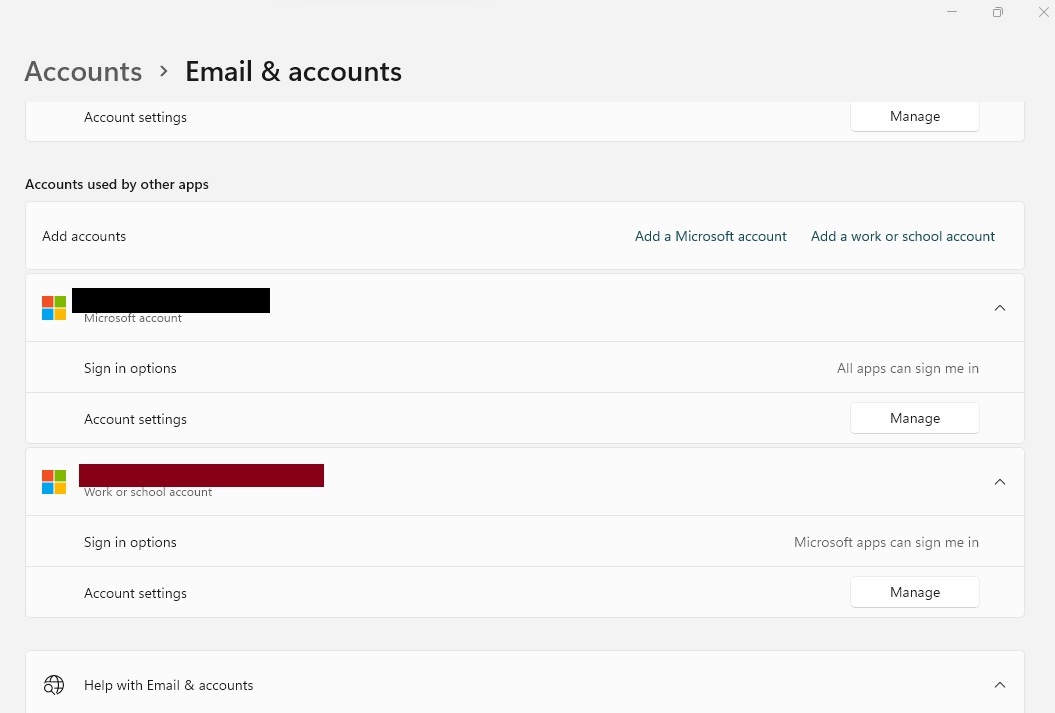1055x713 pixels.
Task: Collapse the Work or school account chevron
Action: pyautogui.click(x=1000, y=482)
